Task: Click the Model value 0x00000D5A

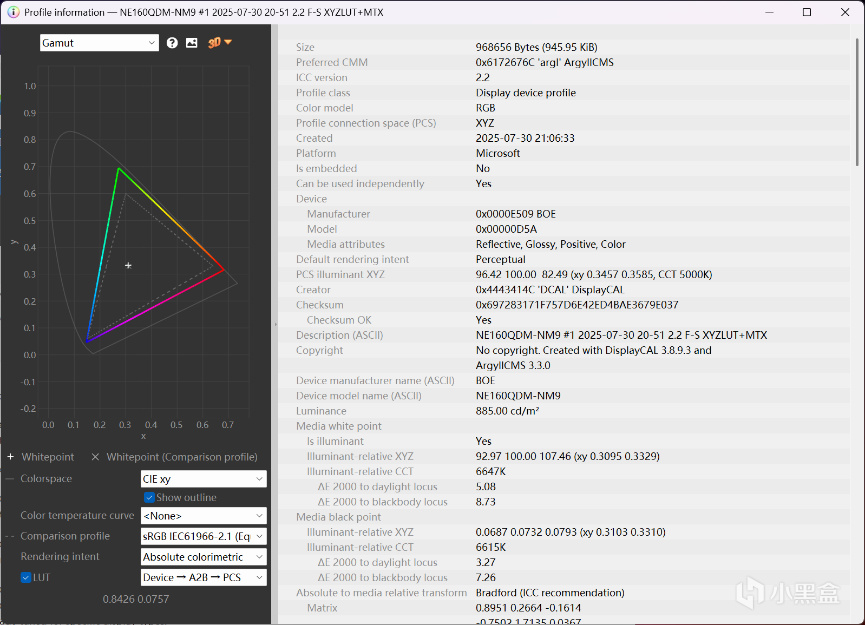Action: [506, 229]
